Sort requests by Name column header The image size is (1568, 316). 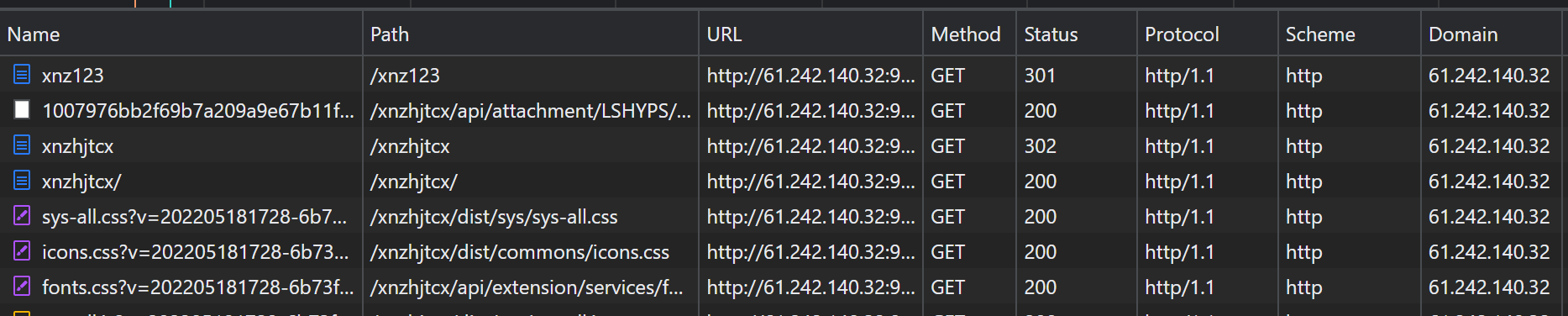point(34,34)
